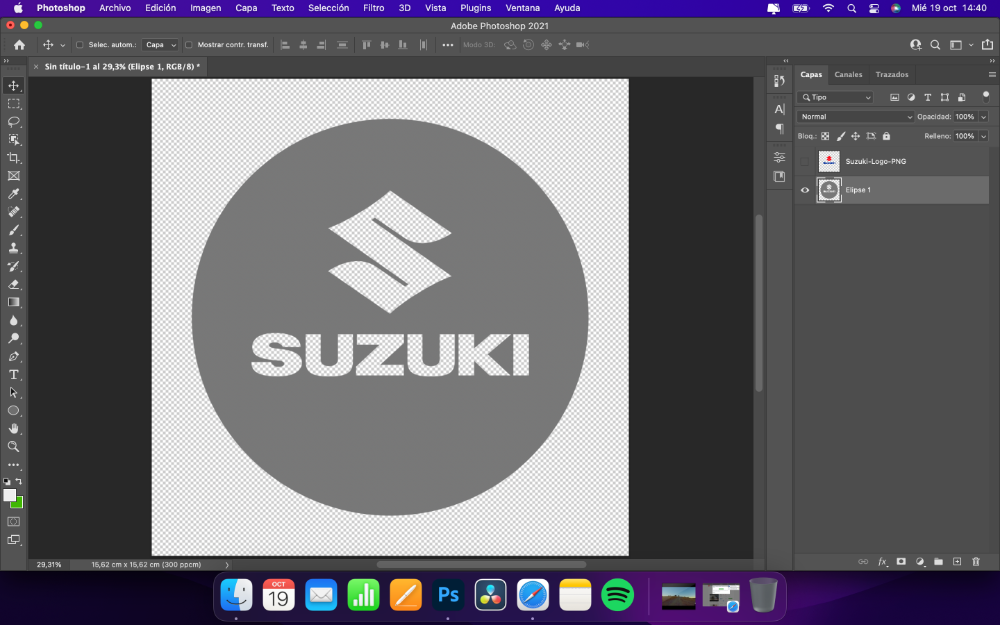The height and width of the screenshot is (625, 1000).
Task: Show the Suzuki-Logo-PNG layer
Action: pyautogui.click(x=805, y=161)
